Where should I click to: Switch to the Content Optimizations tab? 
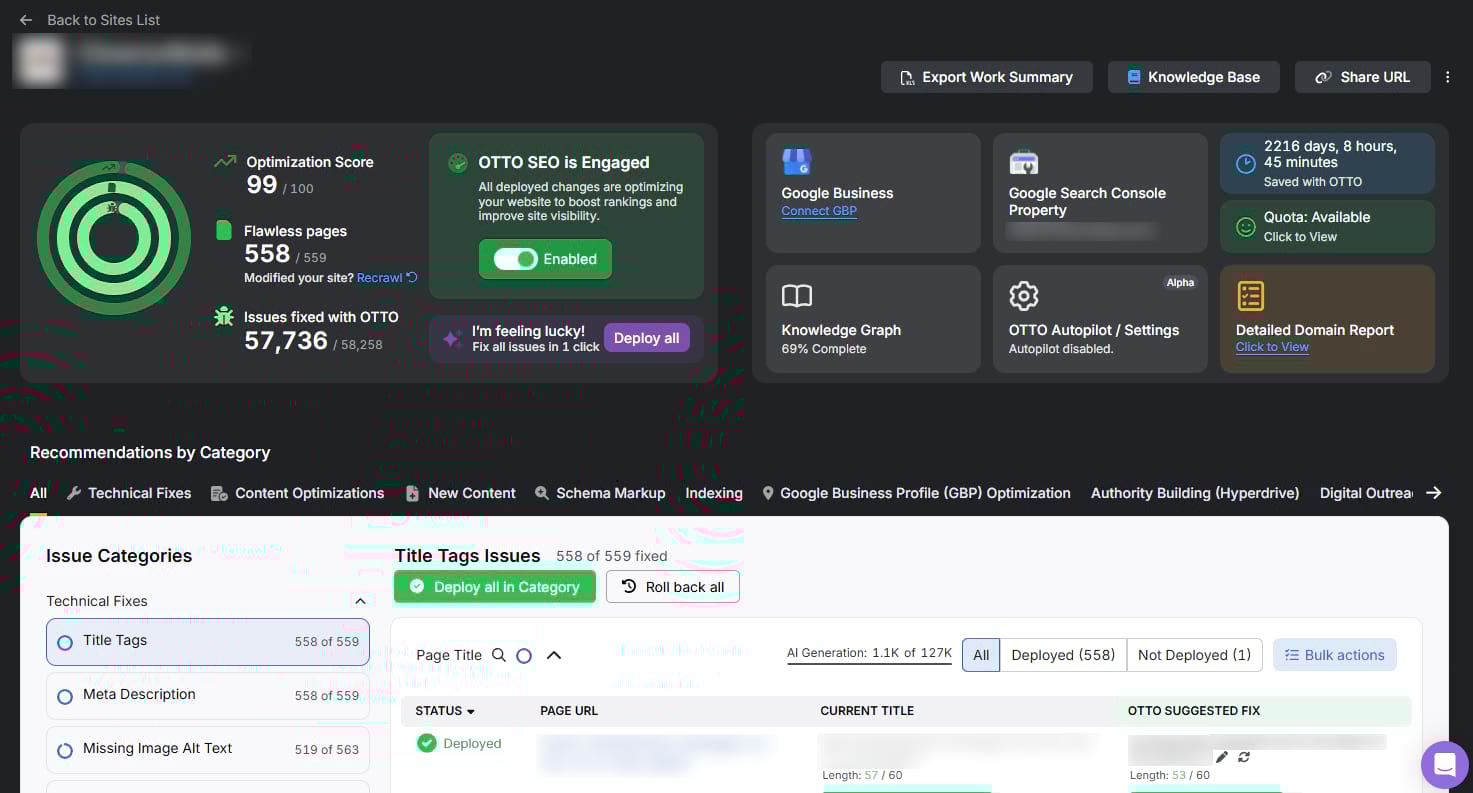pos(298,493)
